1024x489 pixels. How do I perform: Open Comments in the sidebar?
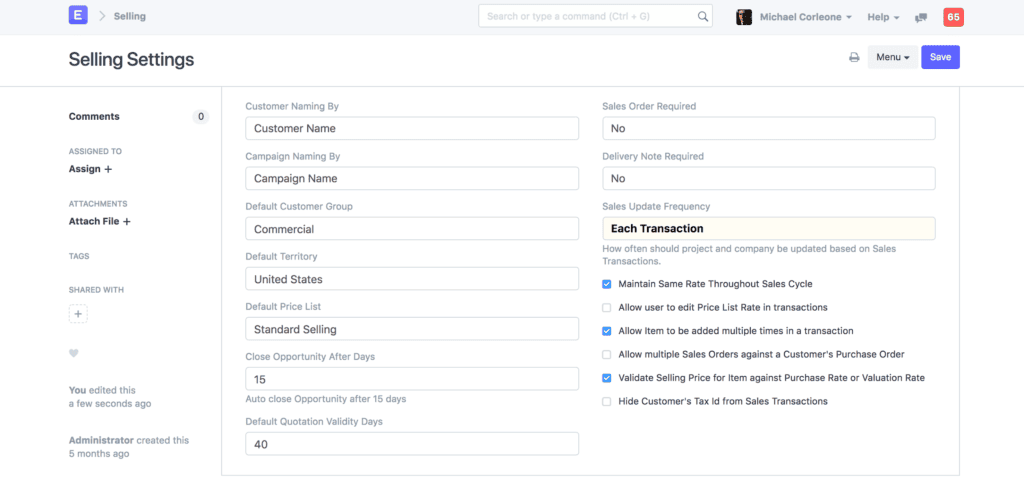click(x=94, y=117)
